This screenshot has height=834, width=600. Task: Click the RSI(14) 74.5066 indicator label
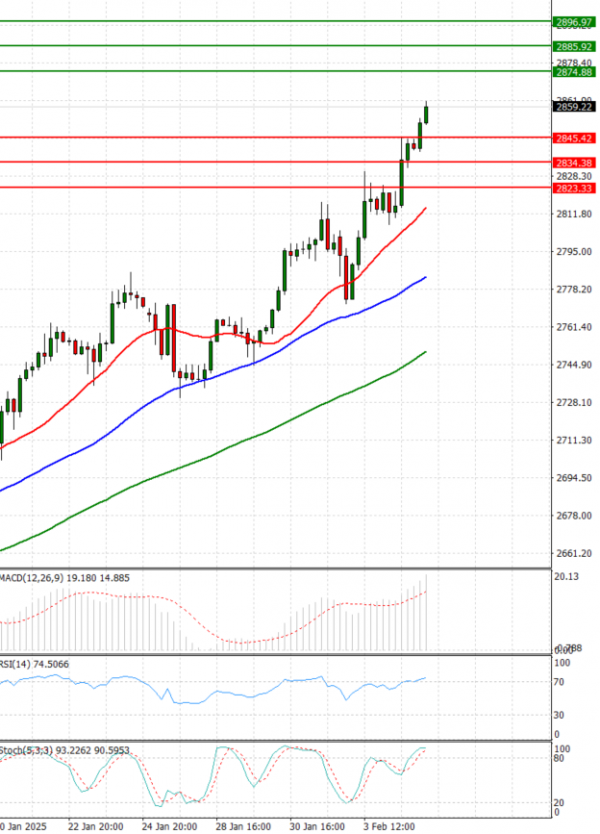click(x=35, y=664)
